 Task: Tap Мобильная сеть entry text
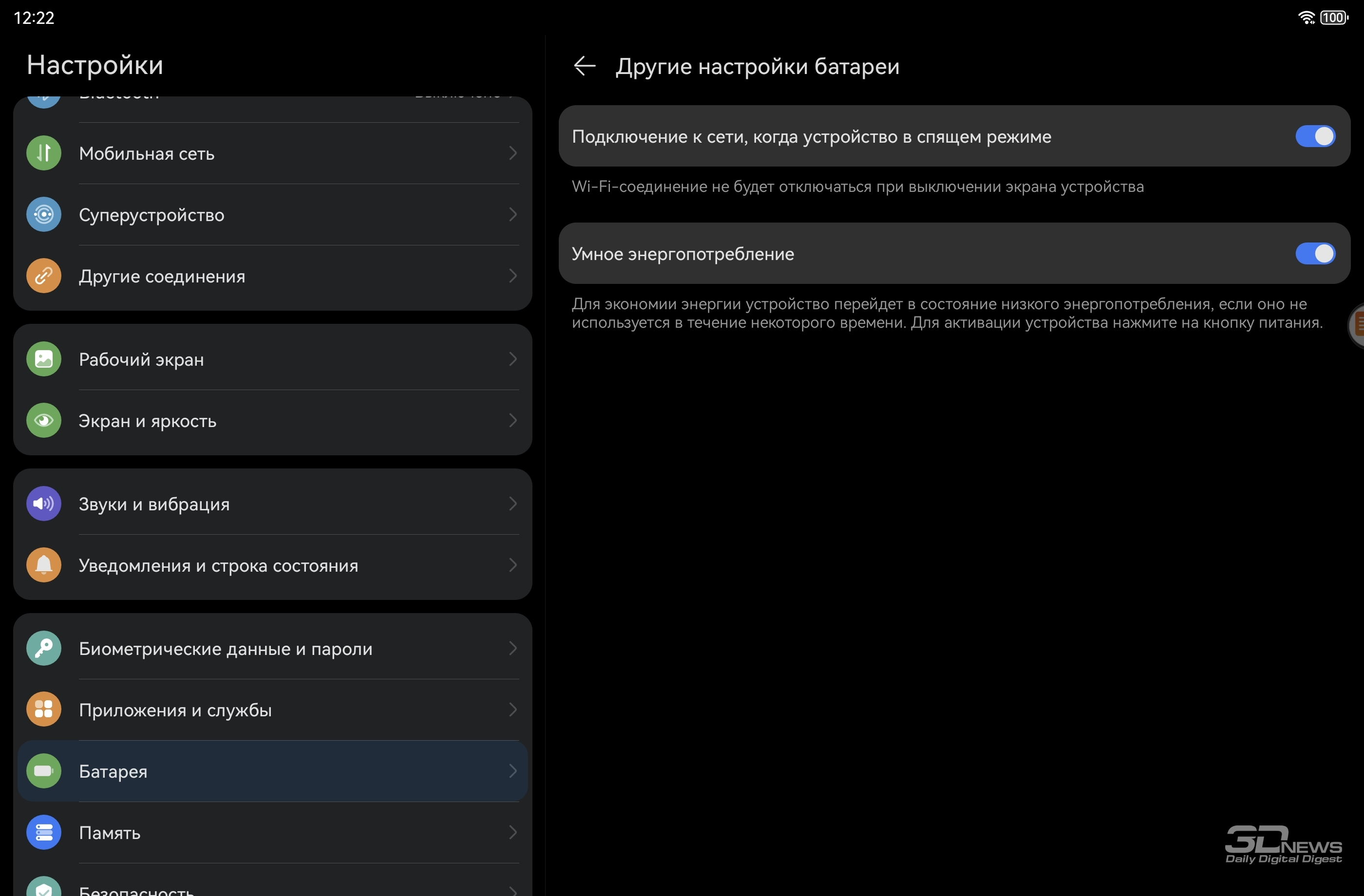[x=147, y=153]
